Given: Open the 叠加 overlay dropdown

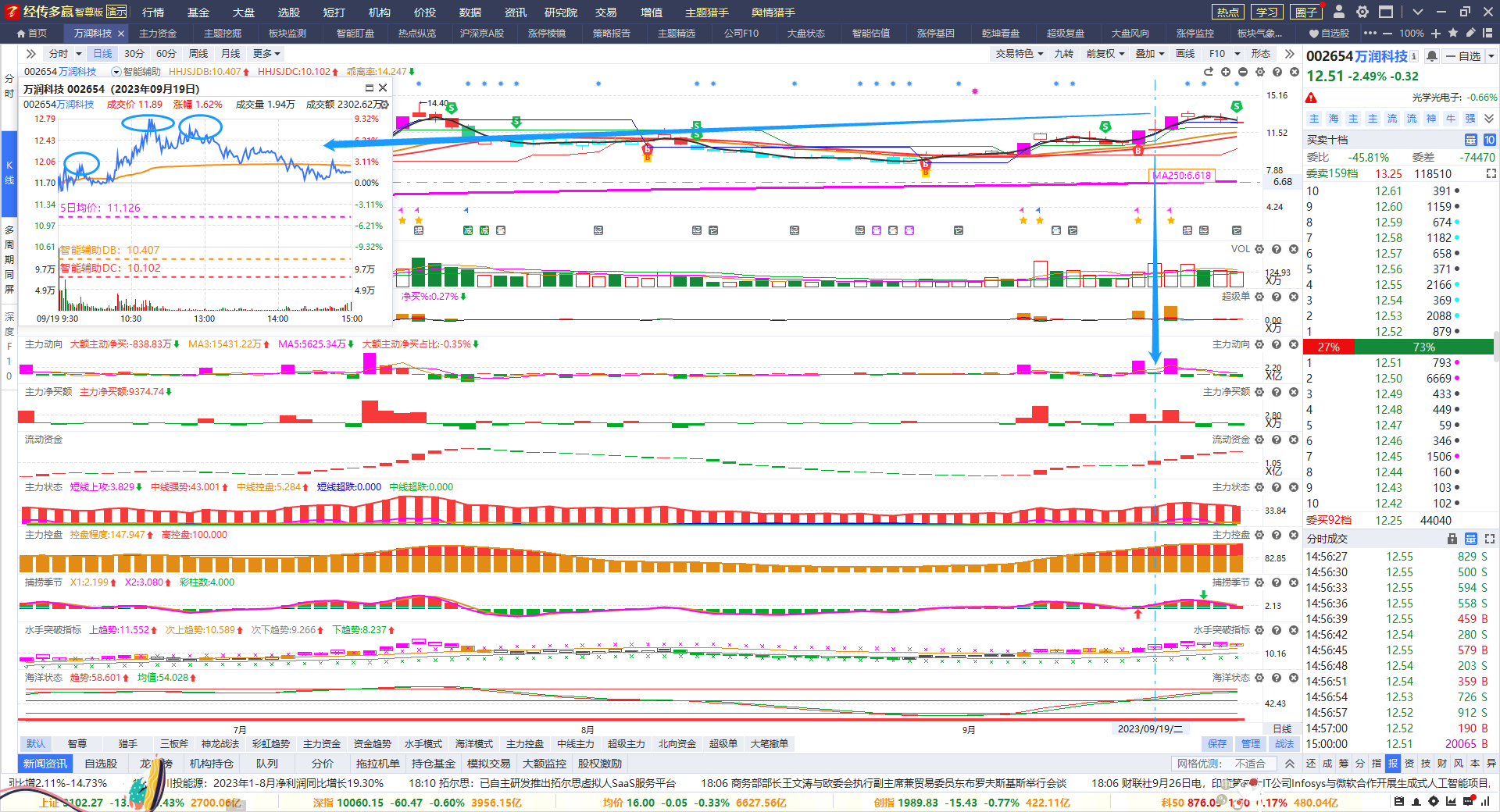Looking at the screenshot, I should (x=1150, y=54).
